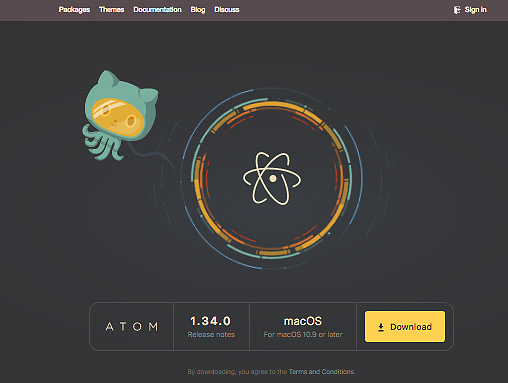Click the Octocat astronaut mascot
The height and width of the screenshot is (383, 508).
pos(119,115)
